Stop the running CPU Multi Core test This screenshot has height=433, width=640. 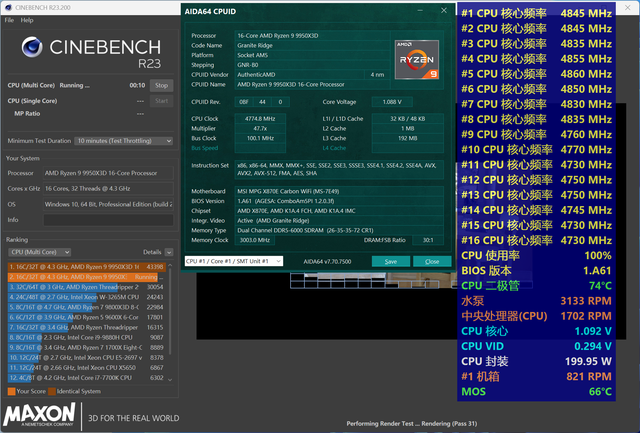[x=162, y=85]
